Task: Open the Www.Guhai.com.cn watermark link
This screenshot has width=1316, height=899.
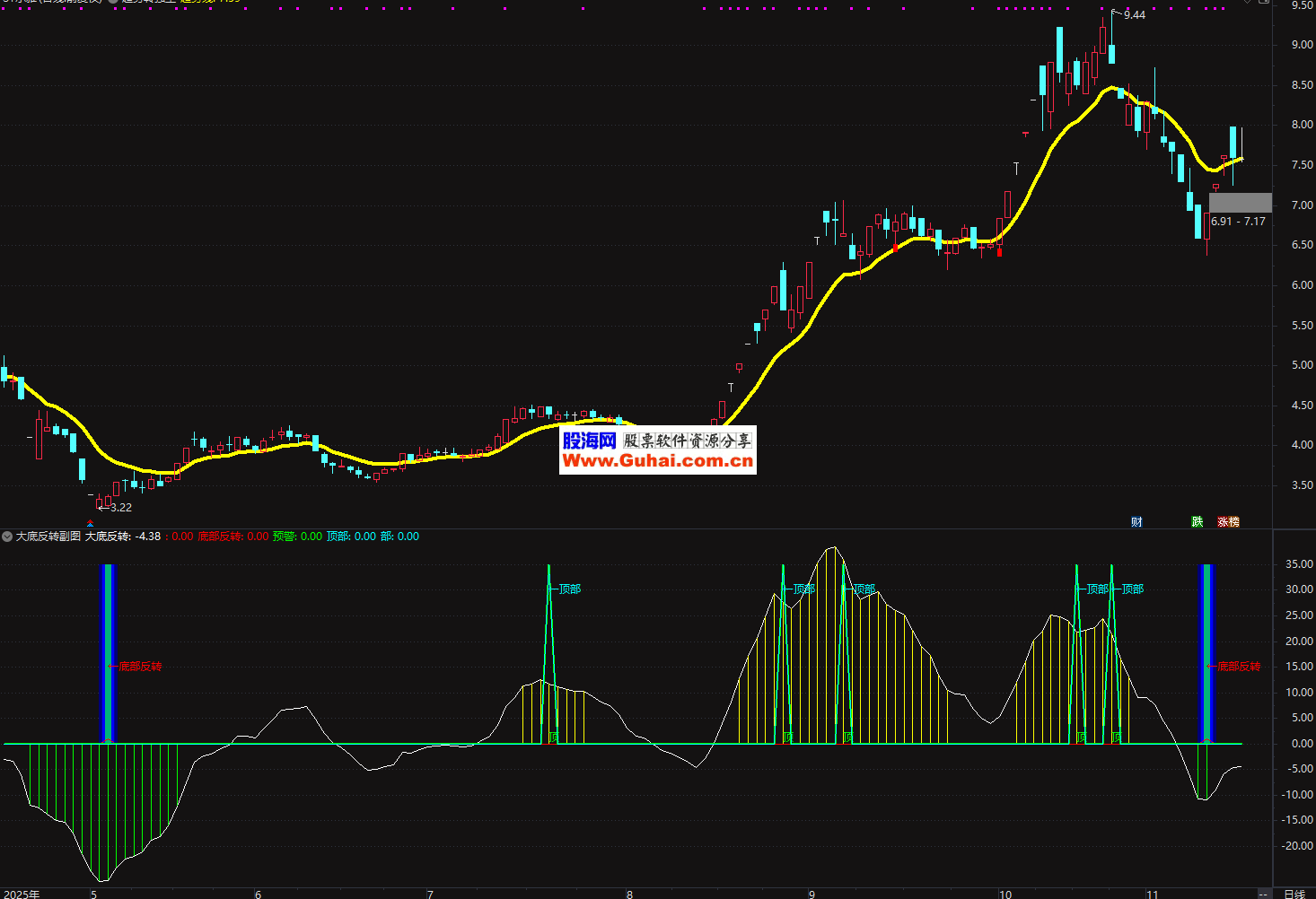Action: pos(657,461)
